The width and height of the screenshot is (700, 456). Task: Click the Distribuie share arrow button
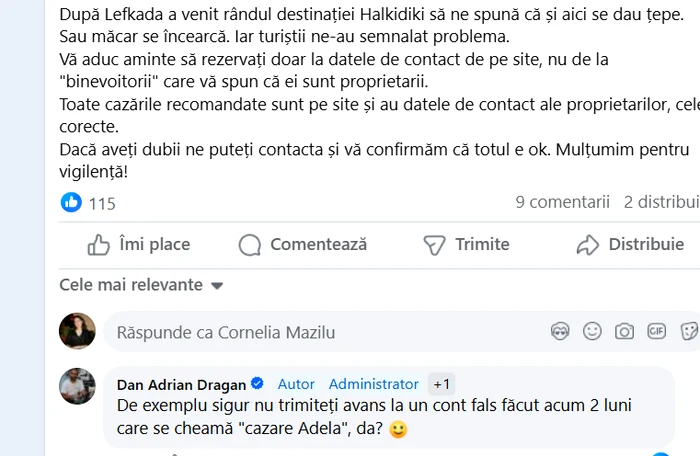tap(631, 245)
